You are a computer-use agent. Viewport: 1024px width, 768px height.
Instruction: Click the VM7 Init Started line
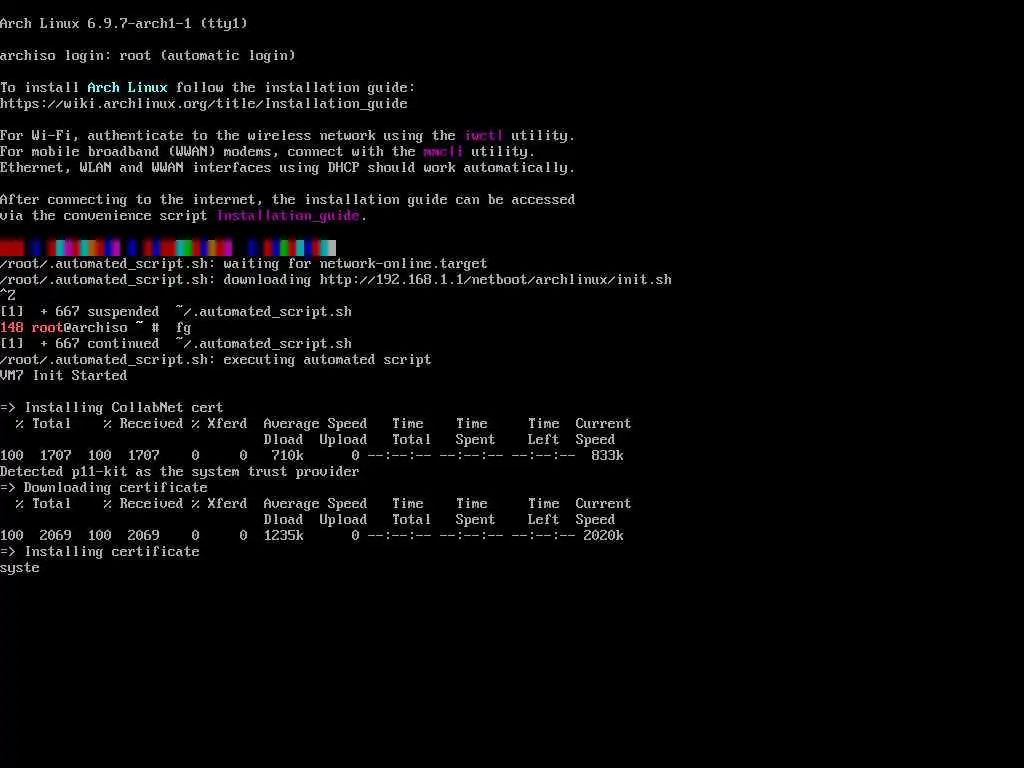coord(63,376)
